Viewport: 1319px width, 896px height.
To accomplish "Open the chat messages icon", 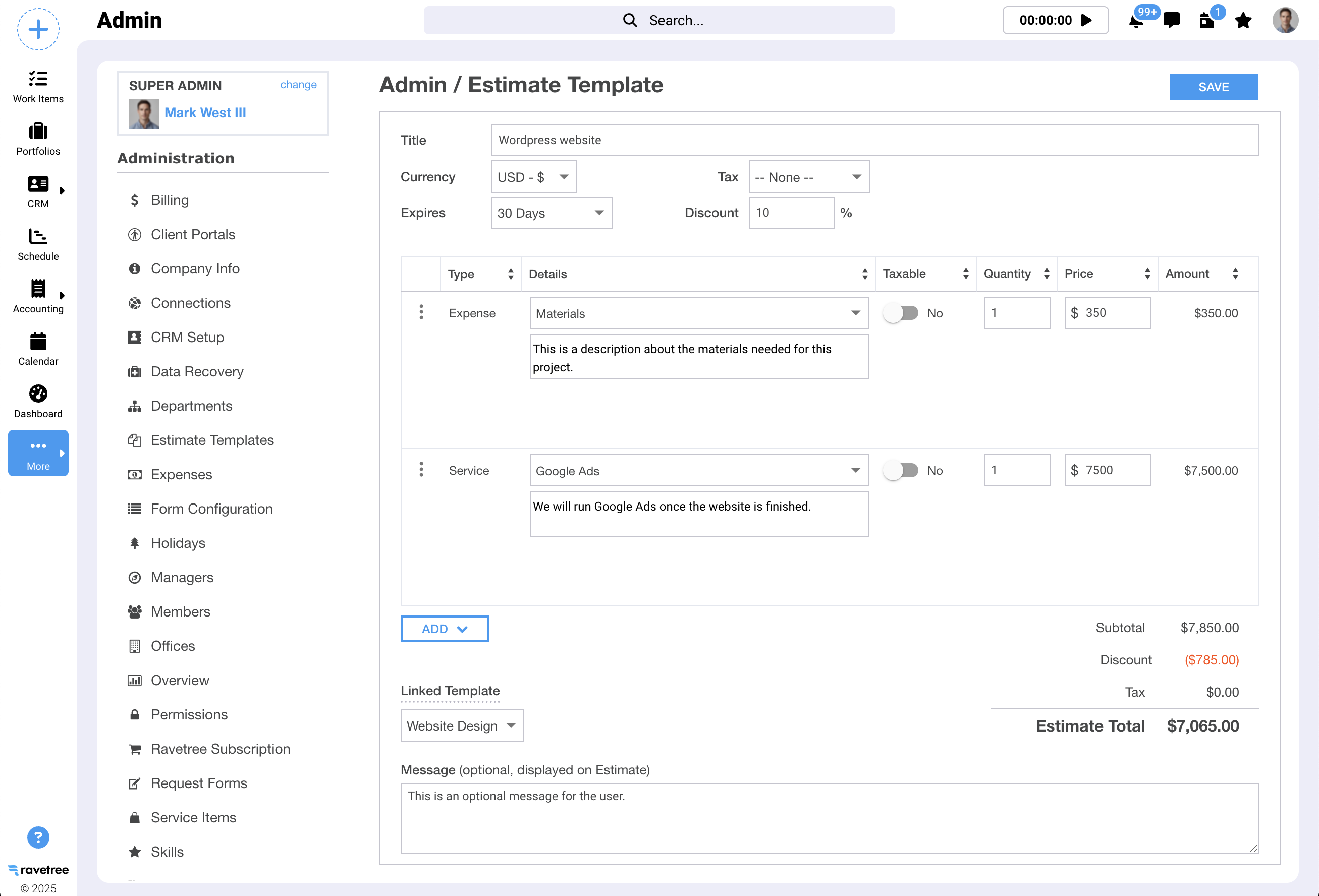I will tap(1172, 20).
